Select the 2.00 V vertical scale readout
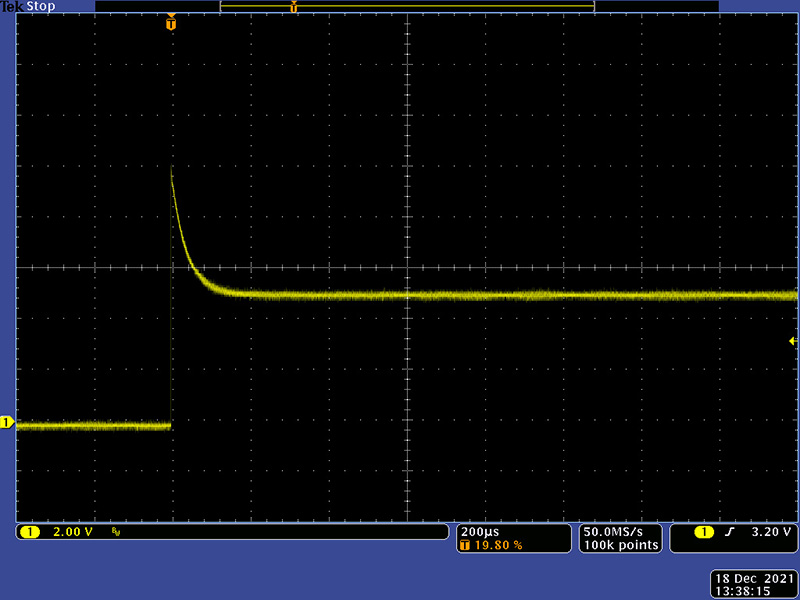Screen dimensions: 800x600 pos(72,532)
